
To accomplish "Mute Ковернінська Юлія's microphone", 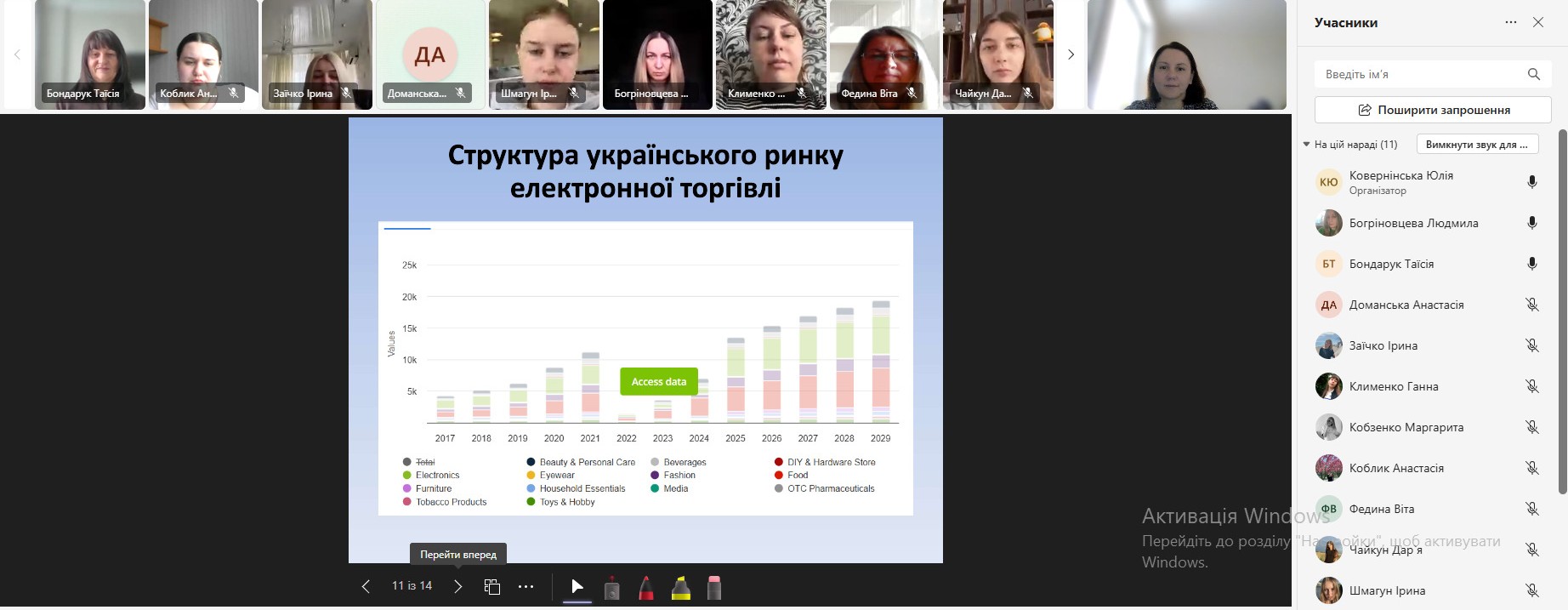I will click(x=1531, y=182).
